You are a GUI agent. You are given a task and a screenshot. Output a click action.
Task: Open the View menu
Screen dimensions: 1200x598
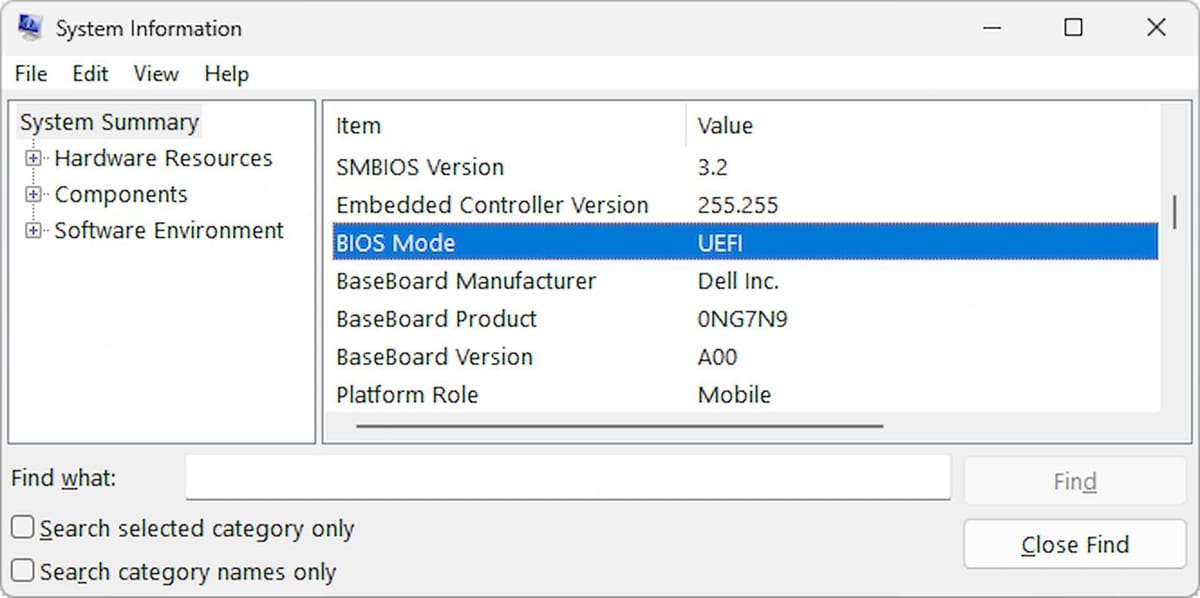pyautogui.click(x=155, y=73)
